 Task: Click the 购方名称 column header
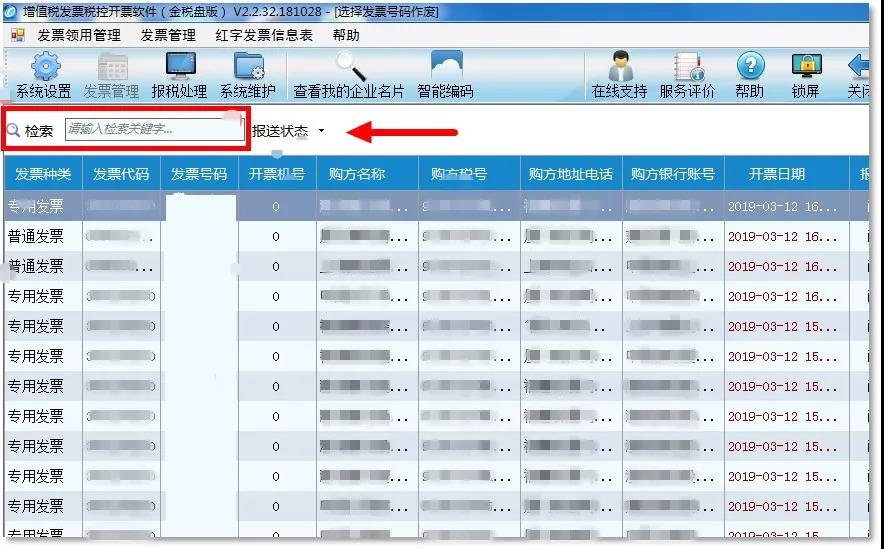point(357,174)
